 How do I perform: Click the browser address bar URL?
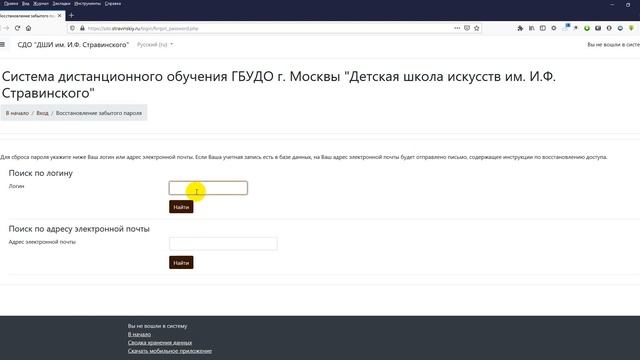(143, 28)
